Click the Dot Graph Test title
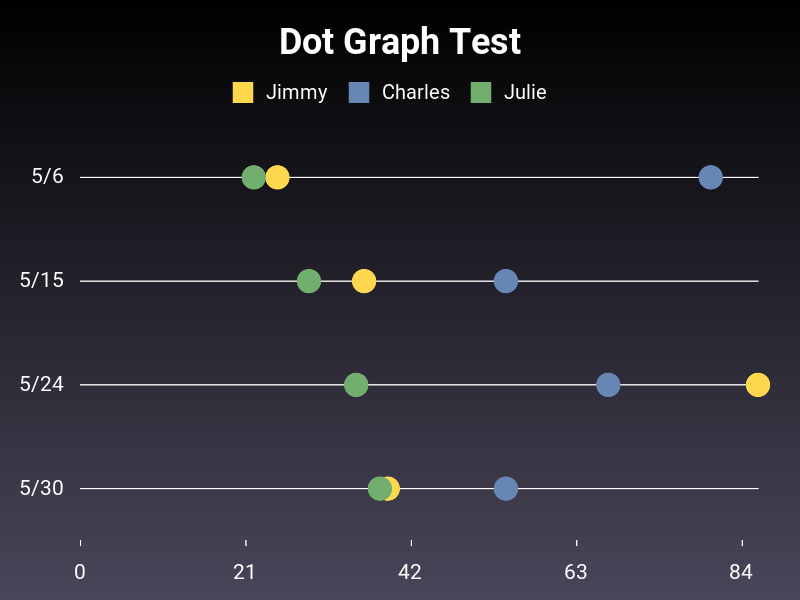This screenshot has height=600, width=800. [400, 41]
